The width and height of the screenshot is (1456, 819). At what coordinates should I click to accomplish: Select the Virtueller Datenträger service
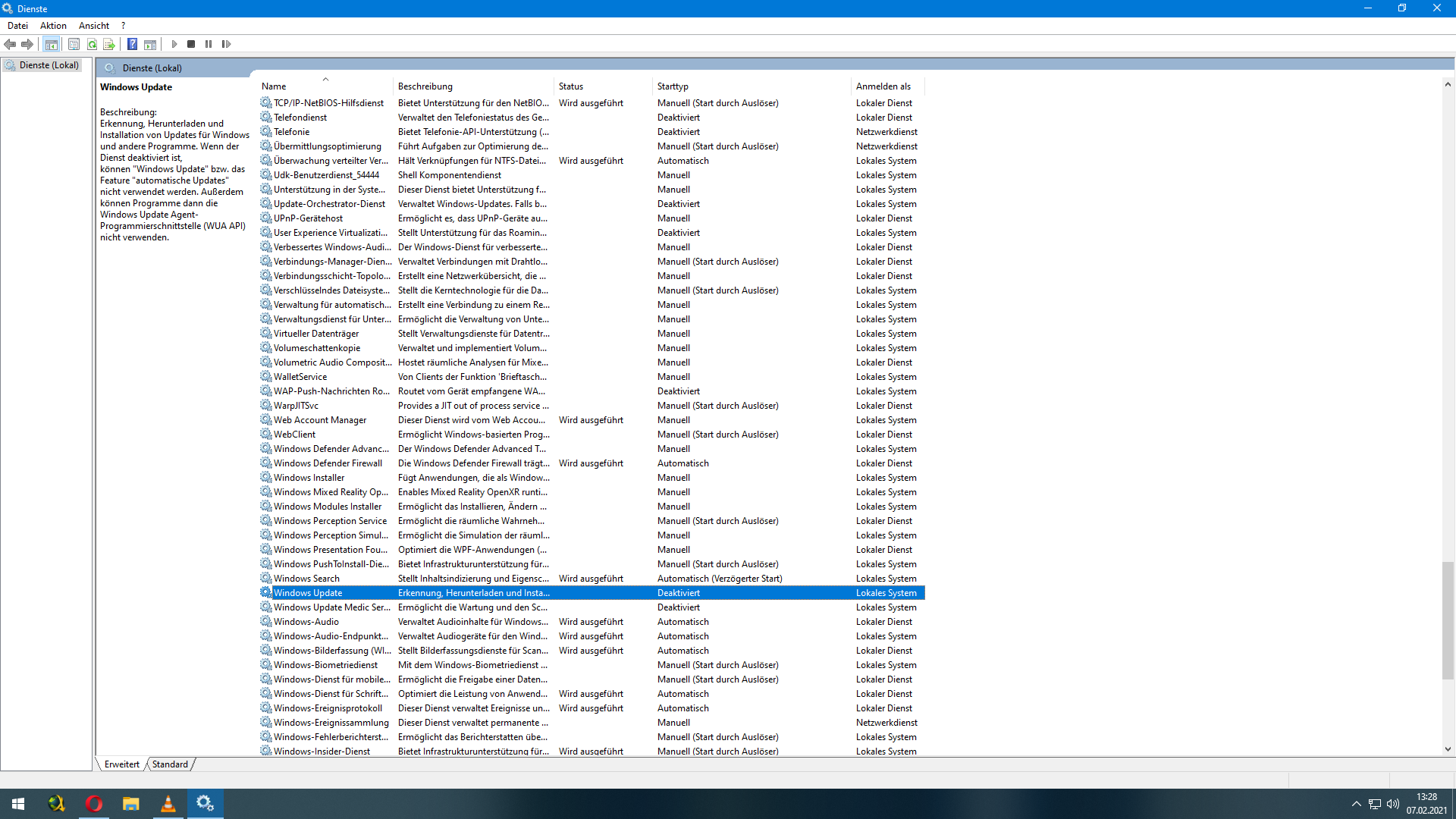click(591, 334)
